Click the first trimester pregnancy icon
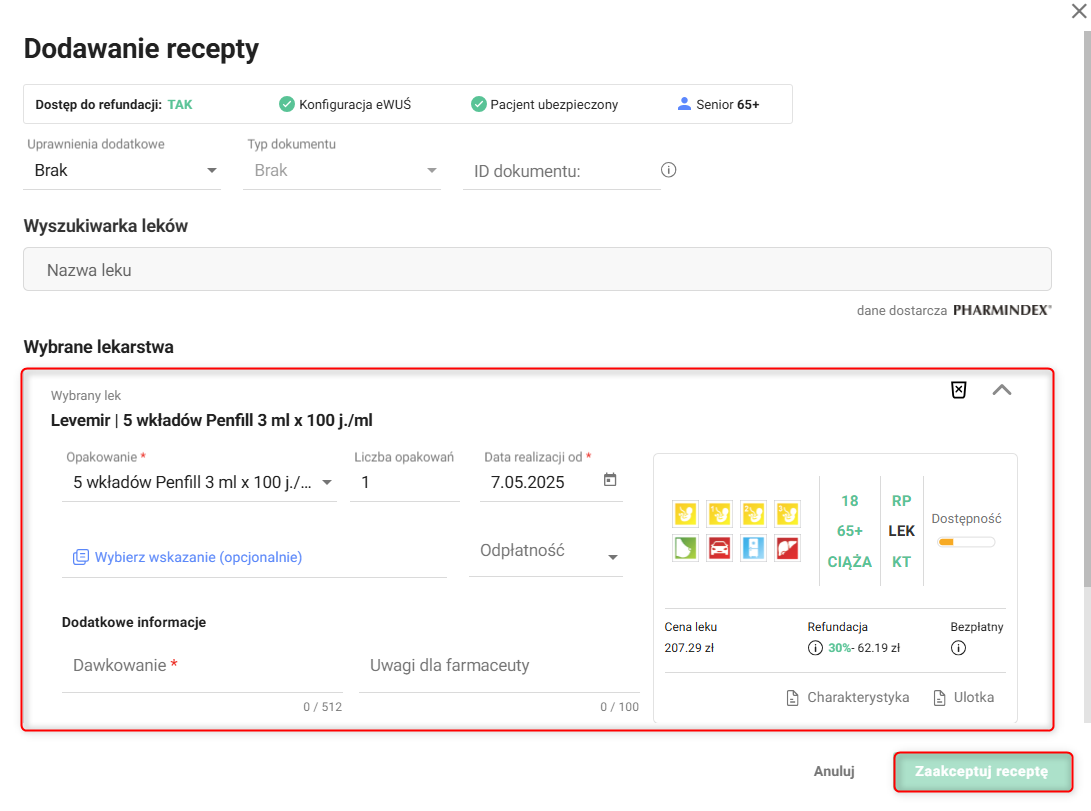This screenshot has width=1091, height=811. pyautogui.click(x=719, y=514)
